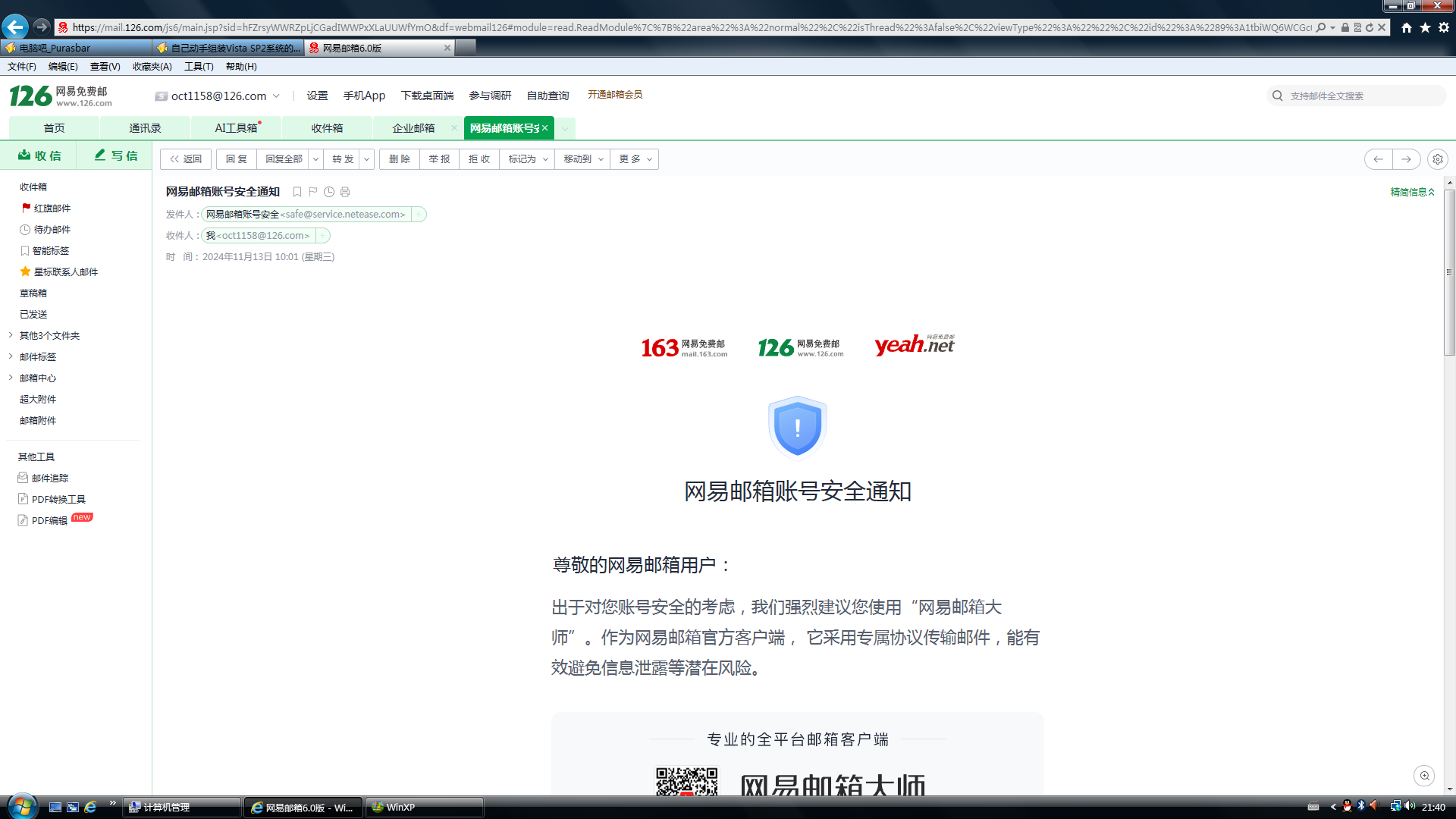Click the 收信 receive mail icon button
The image size is (1456, 819).
(39, 155)
